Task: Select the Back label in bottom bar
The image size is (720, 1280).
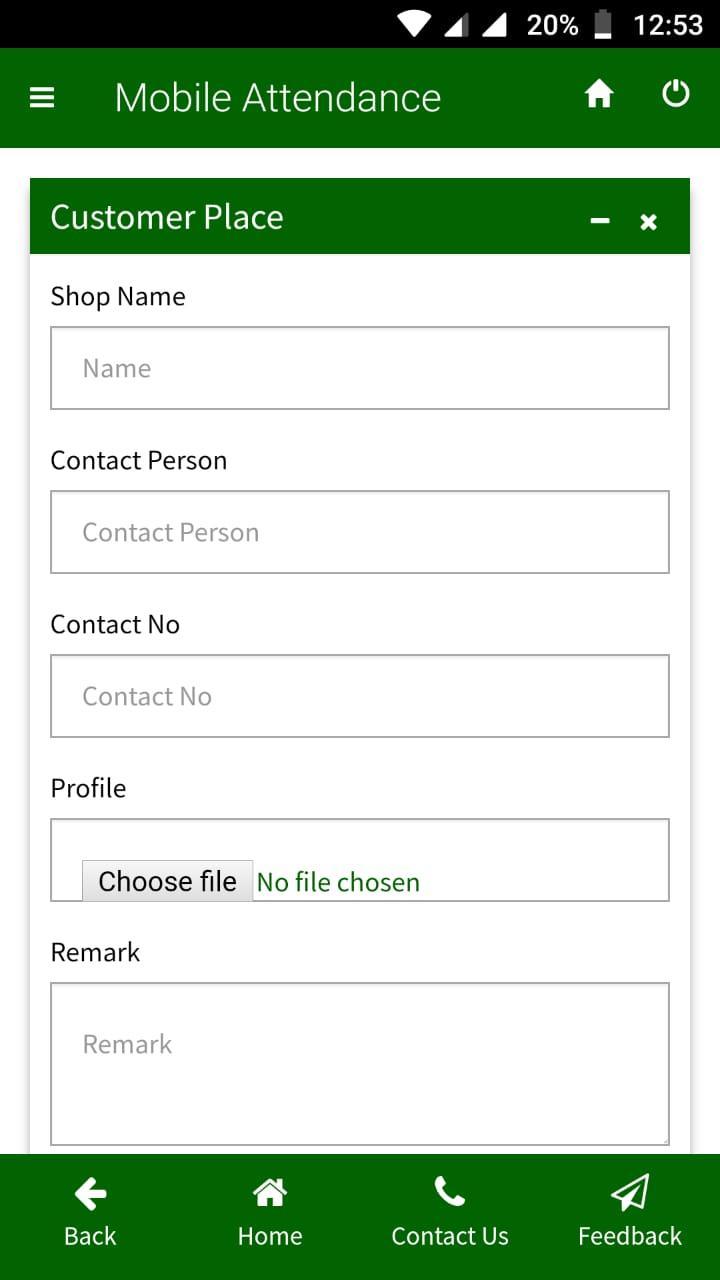Action: coord(90,1236)
